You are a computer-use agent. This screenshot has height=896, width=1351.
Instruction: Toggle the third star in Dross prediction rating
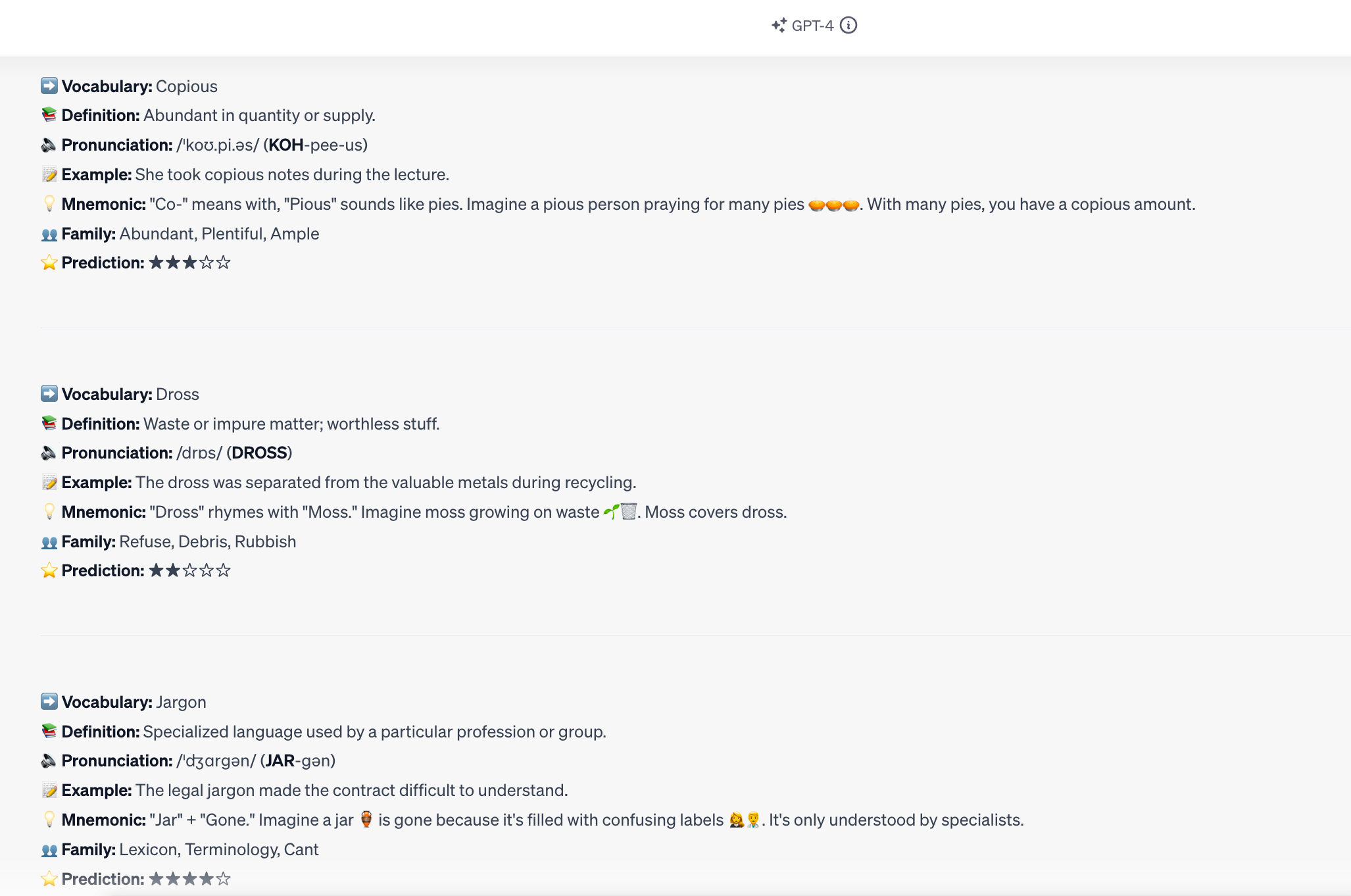click(191, 570)
